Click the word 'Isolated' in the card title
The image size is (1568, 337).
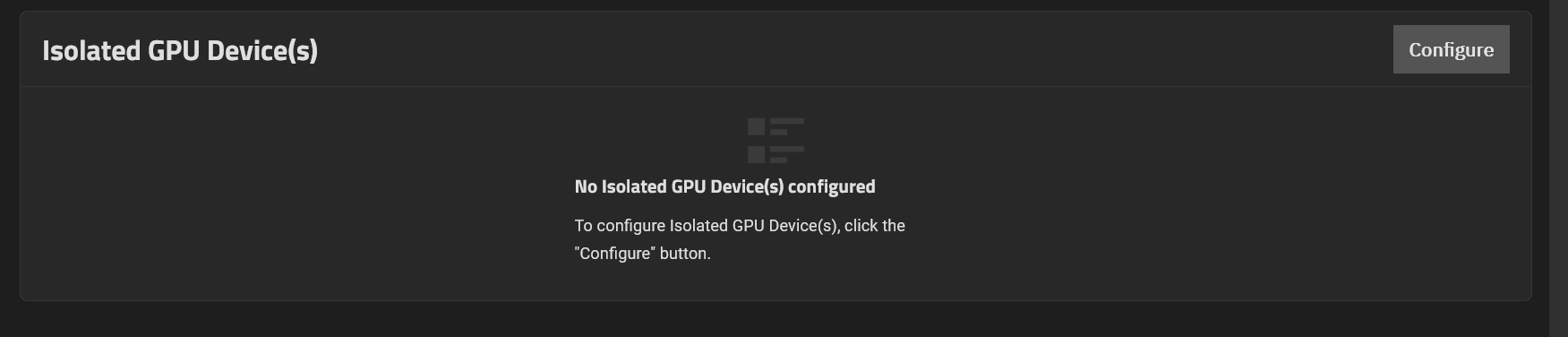pyautogui.click(x=91, y=50)
